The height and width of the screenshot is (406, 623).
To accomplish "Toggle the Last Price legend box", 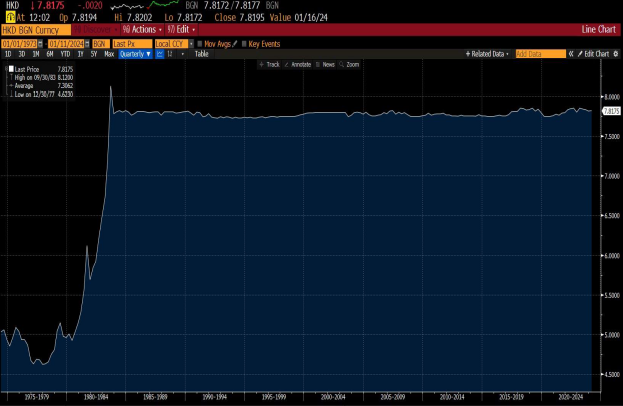I will [x=10, y=68].
